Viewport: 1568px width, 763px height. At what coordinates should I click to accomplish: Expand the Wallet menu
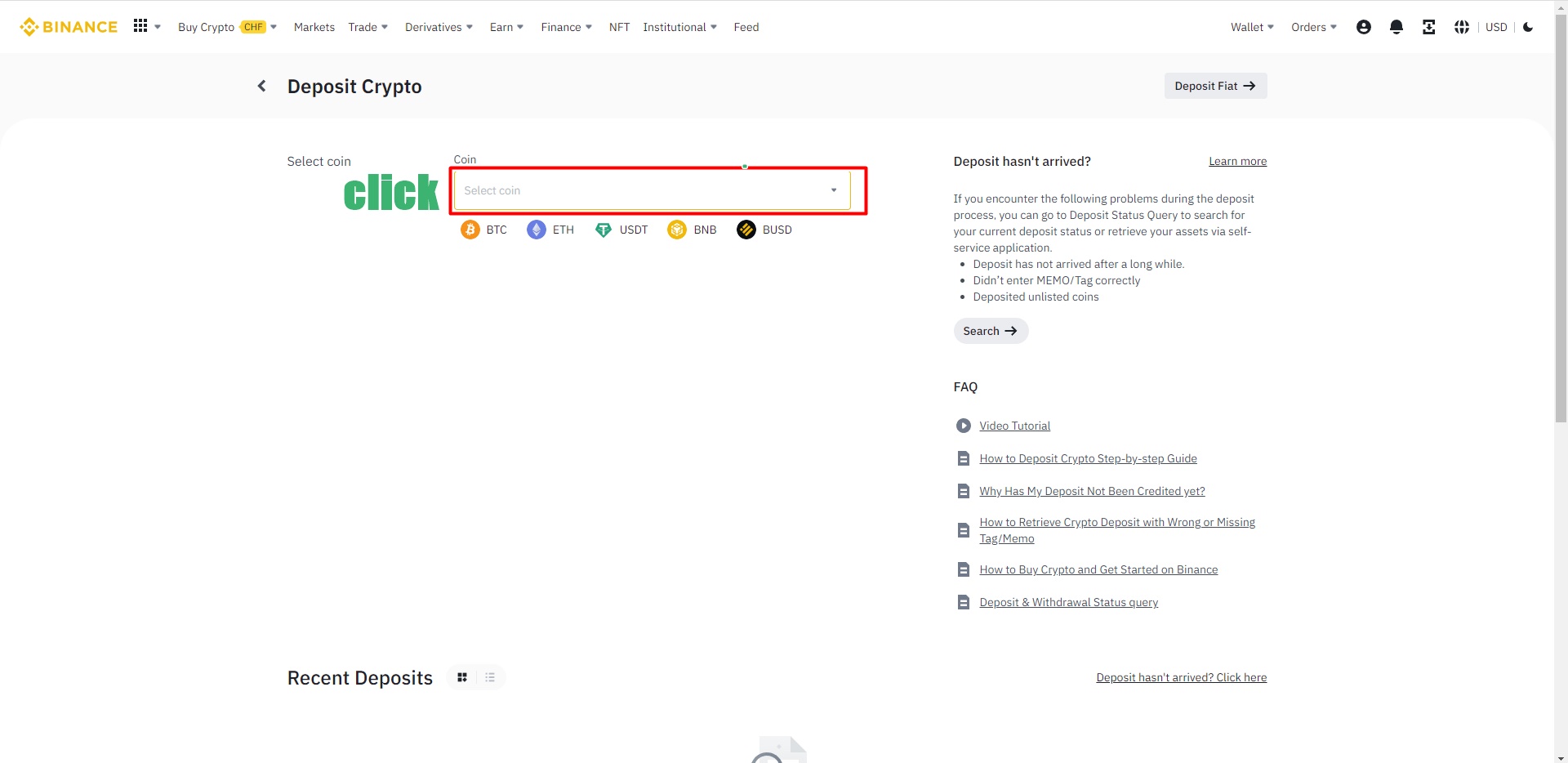coord(1253,27)
